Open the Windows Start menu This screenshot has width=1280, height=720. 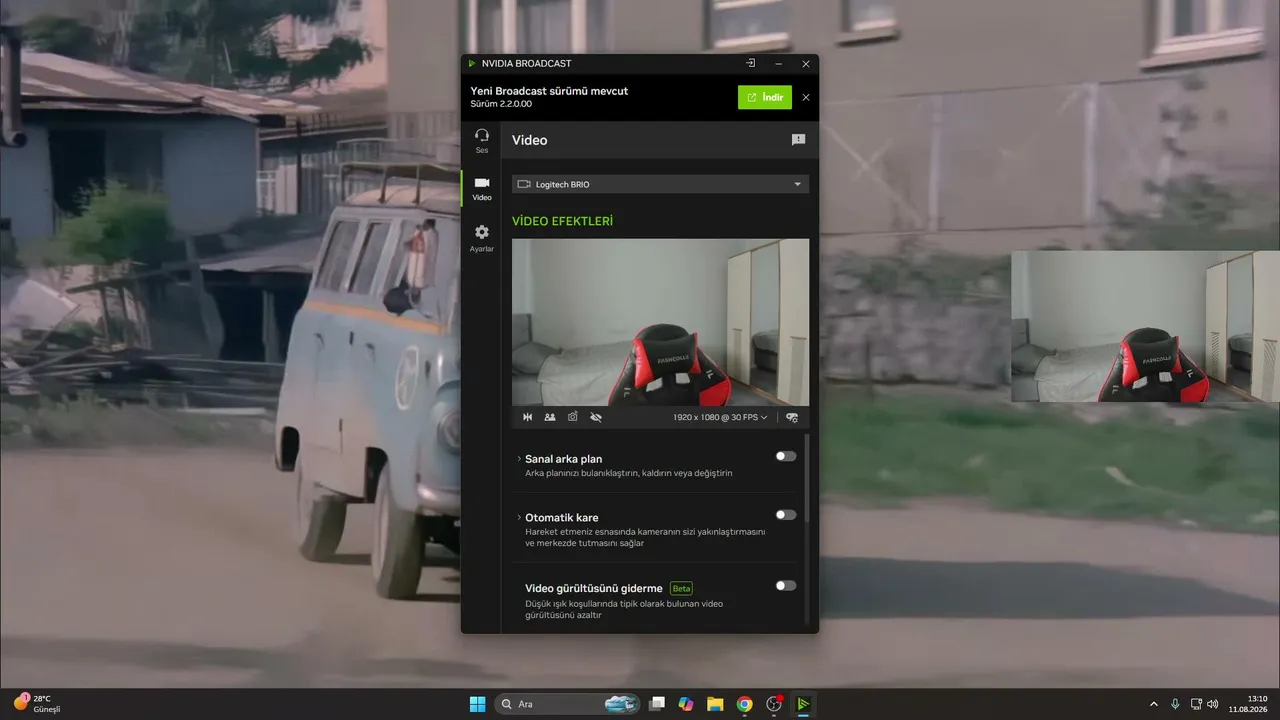pos(477,704)
